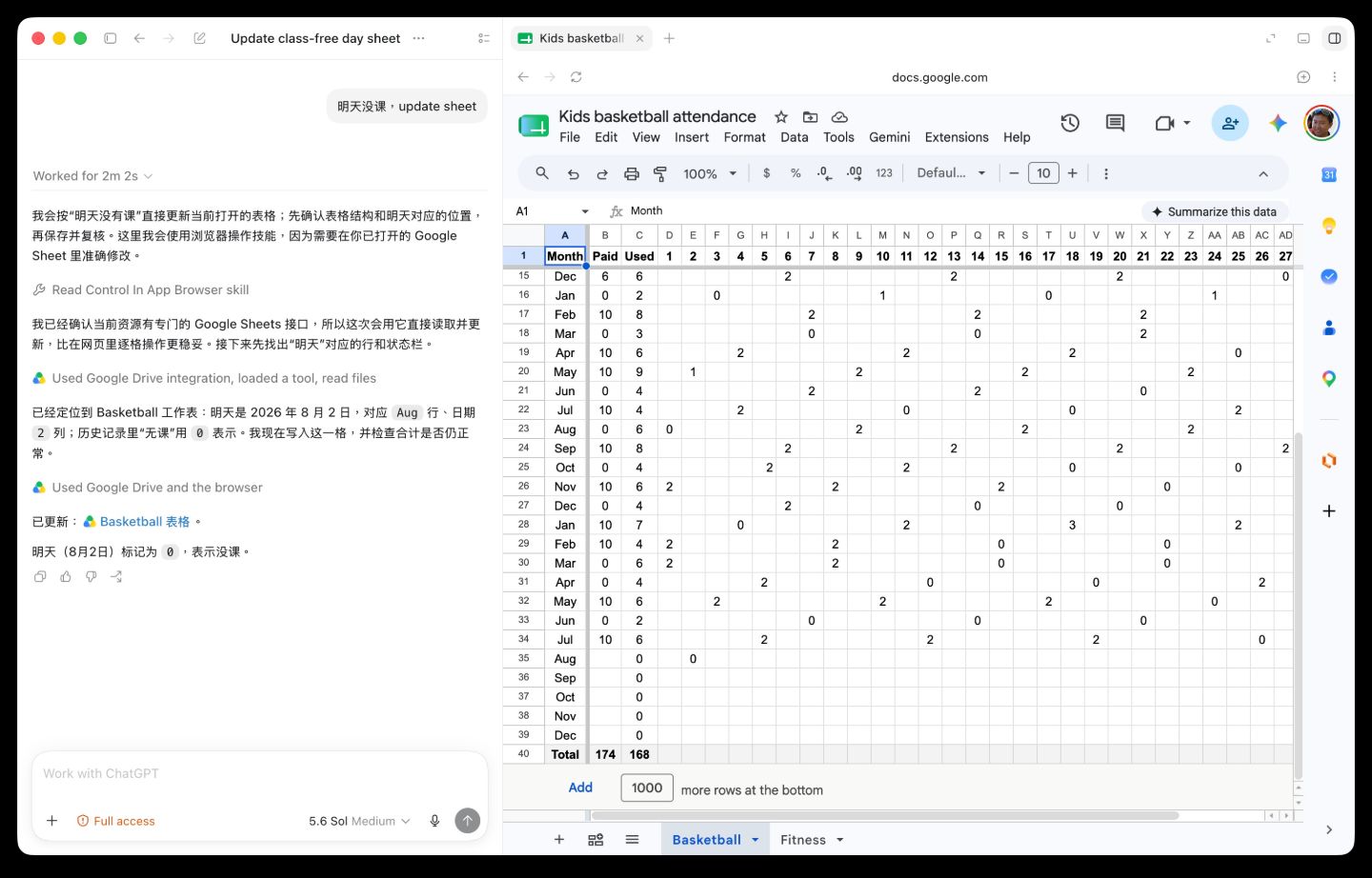This screenshot has width=1372, height=878.
Task: Close the Kids basketball browser tab
Action: tap(639, 38)
